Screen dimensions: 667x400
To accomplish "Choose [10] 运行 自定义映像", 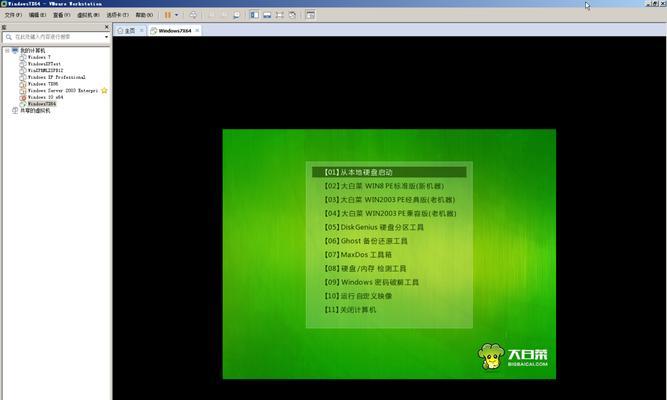I will tap(358, 296).
